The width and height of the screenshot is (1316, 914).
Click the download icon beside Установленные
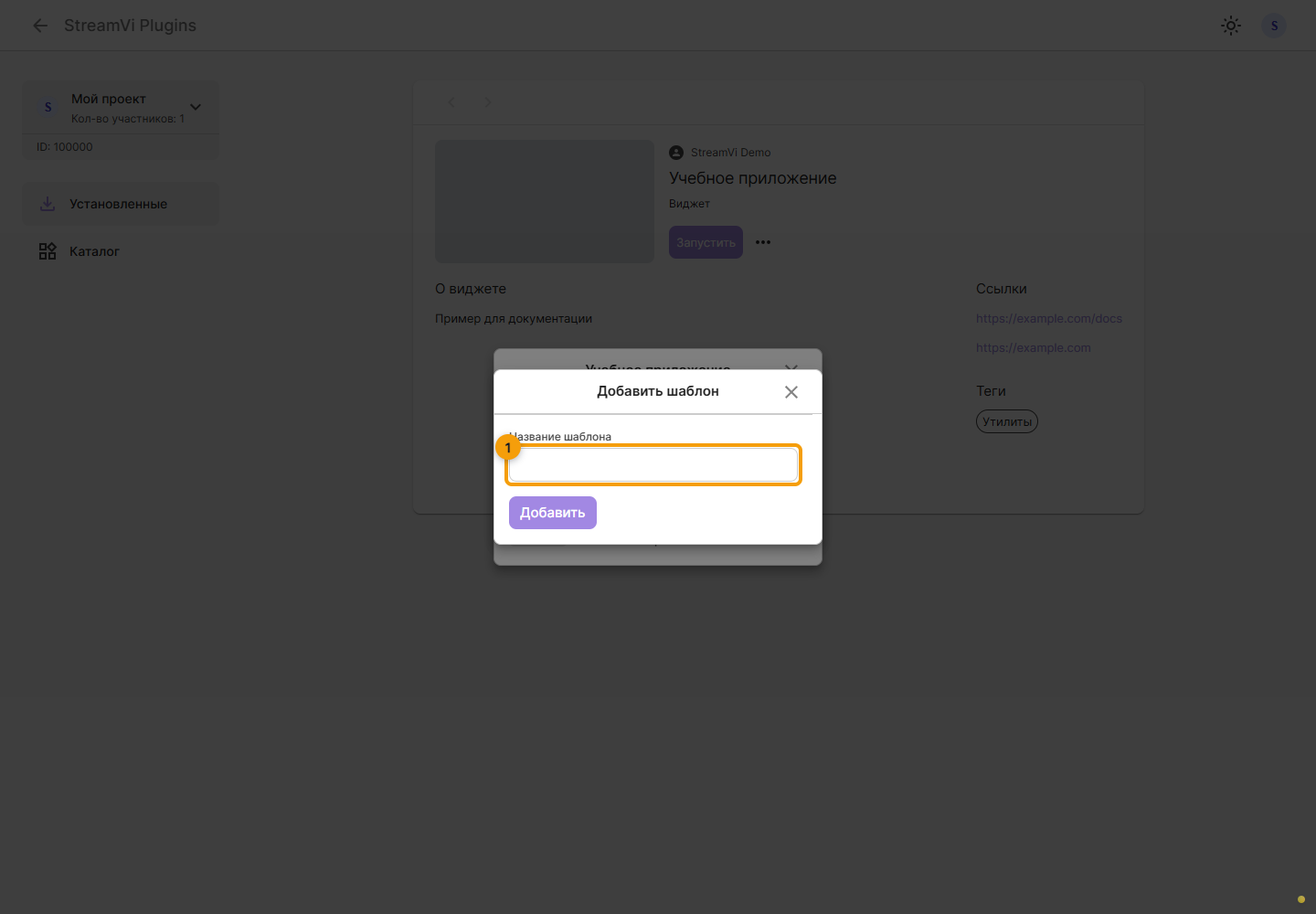coord(48,204)
